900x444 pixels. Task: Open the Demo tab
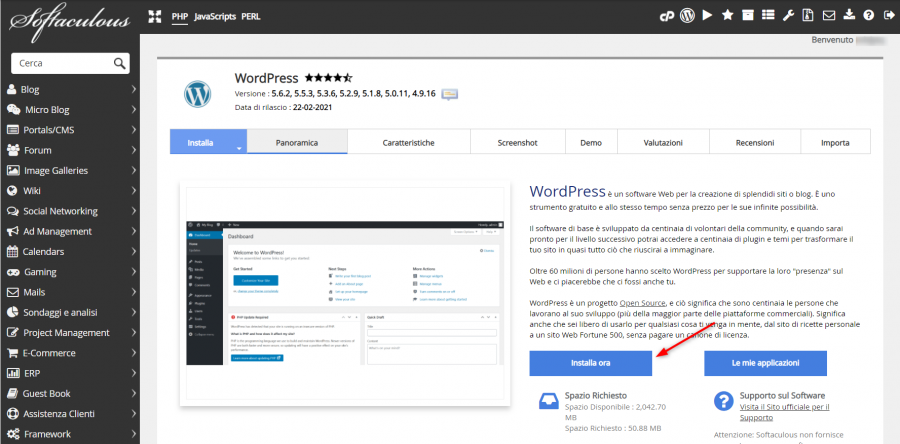click(591, 142)
